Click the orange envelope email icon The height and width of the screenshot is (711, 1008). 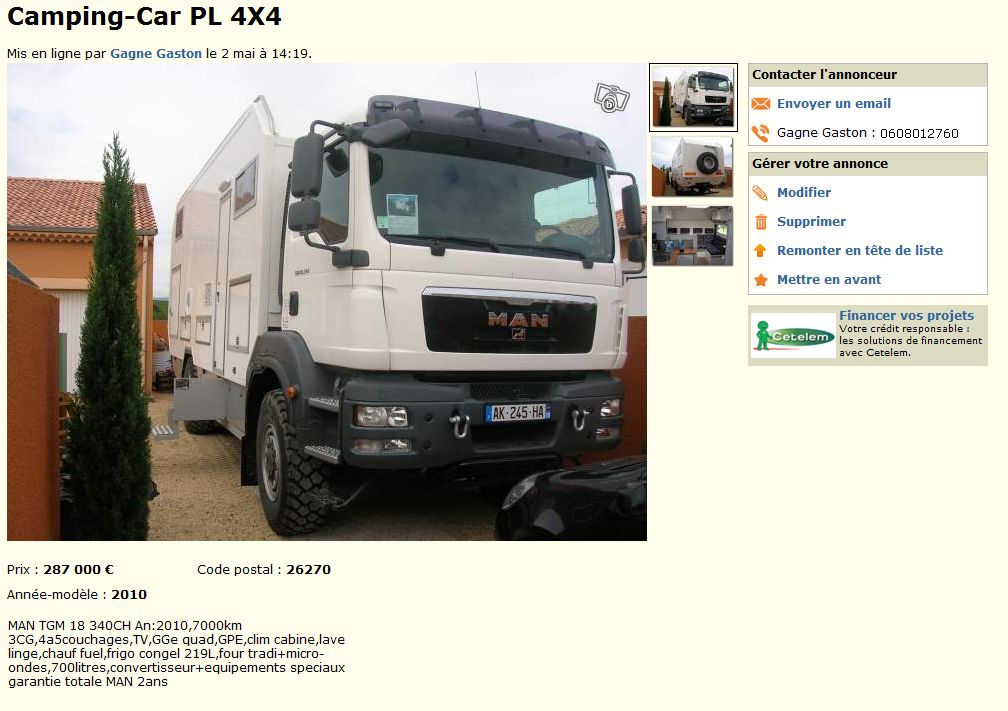click(760, 104)
